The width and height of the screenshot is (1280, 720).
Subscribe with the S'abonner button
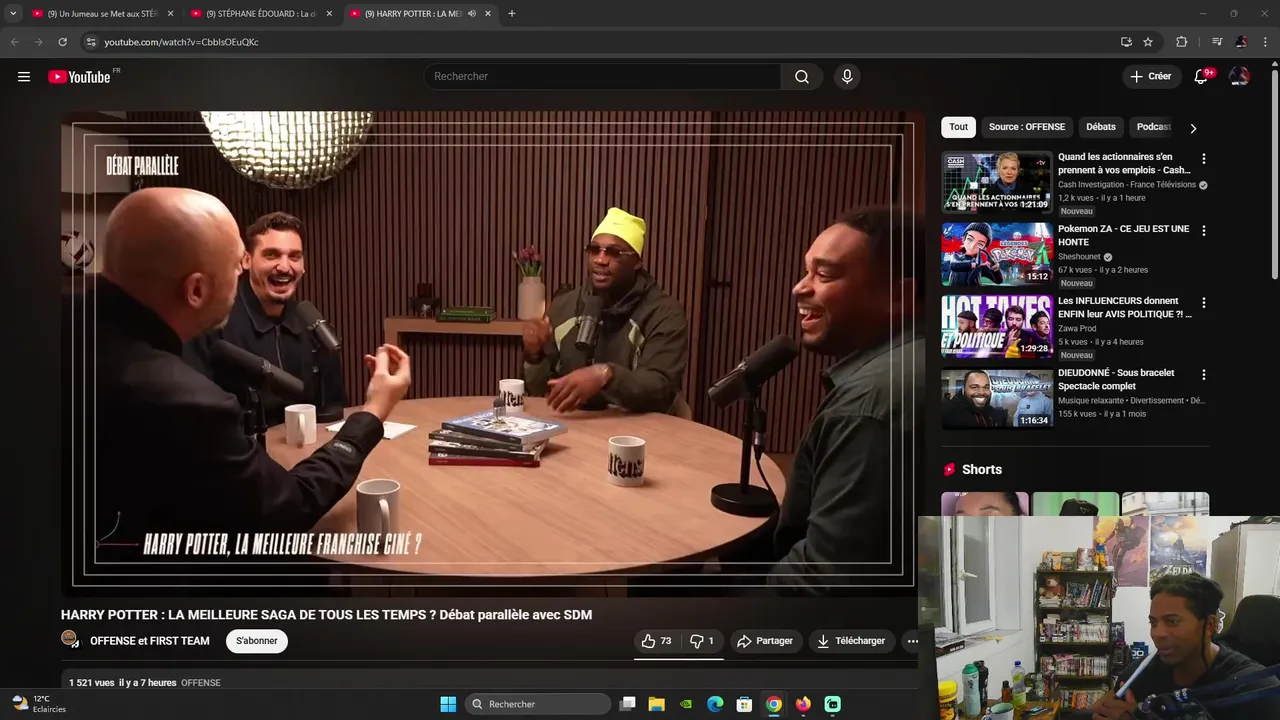(x=257, y=641)
